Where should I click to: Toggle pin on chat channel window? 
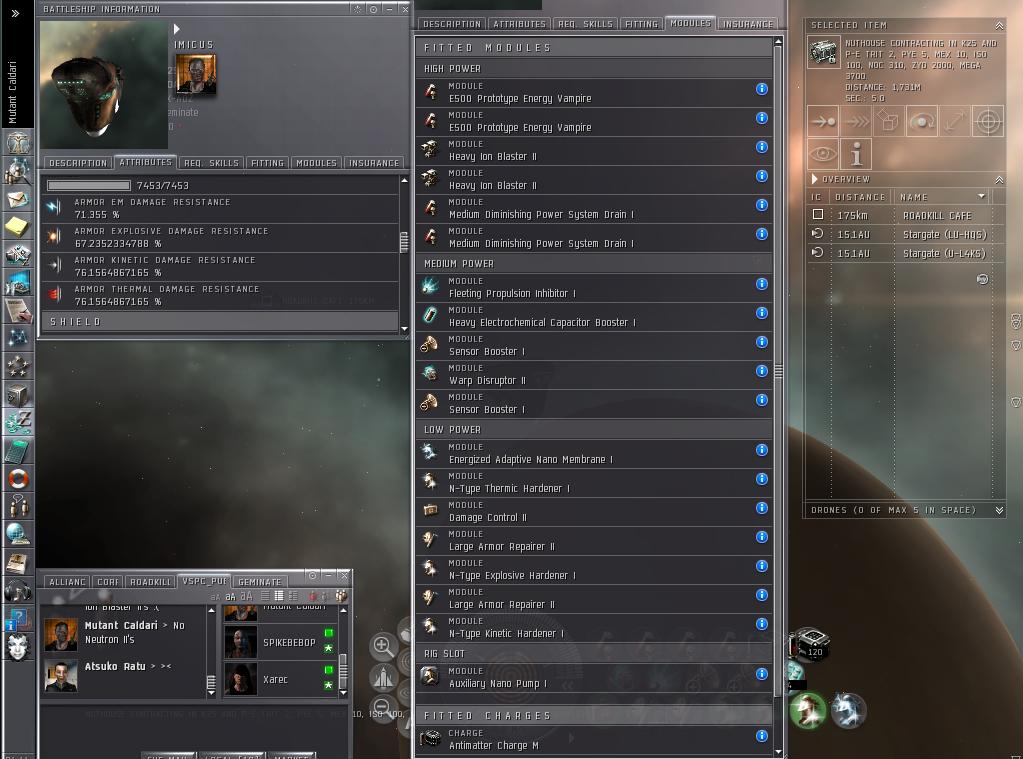pyautogui.click(x=313, y=576)
